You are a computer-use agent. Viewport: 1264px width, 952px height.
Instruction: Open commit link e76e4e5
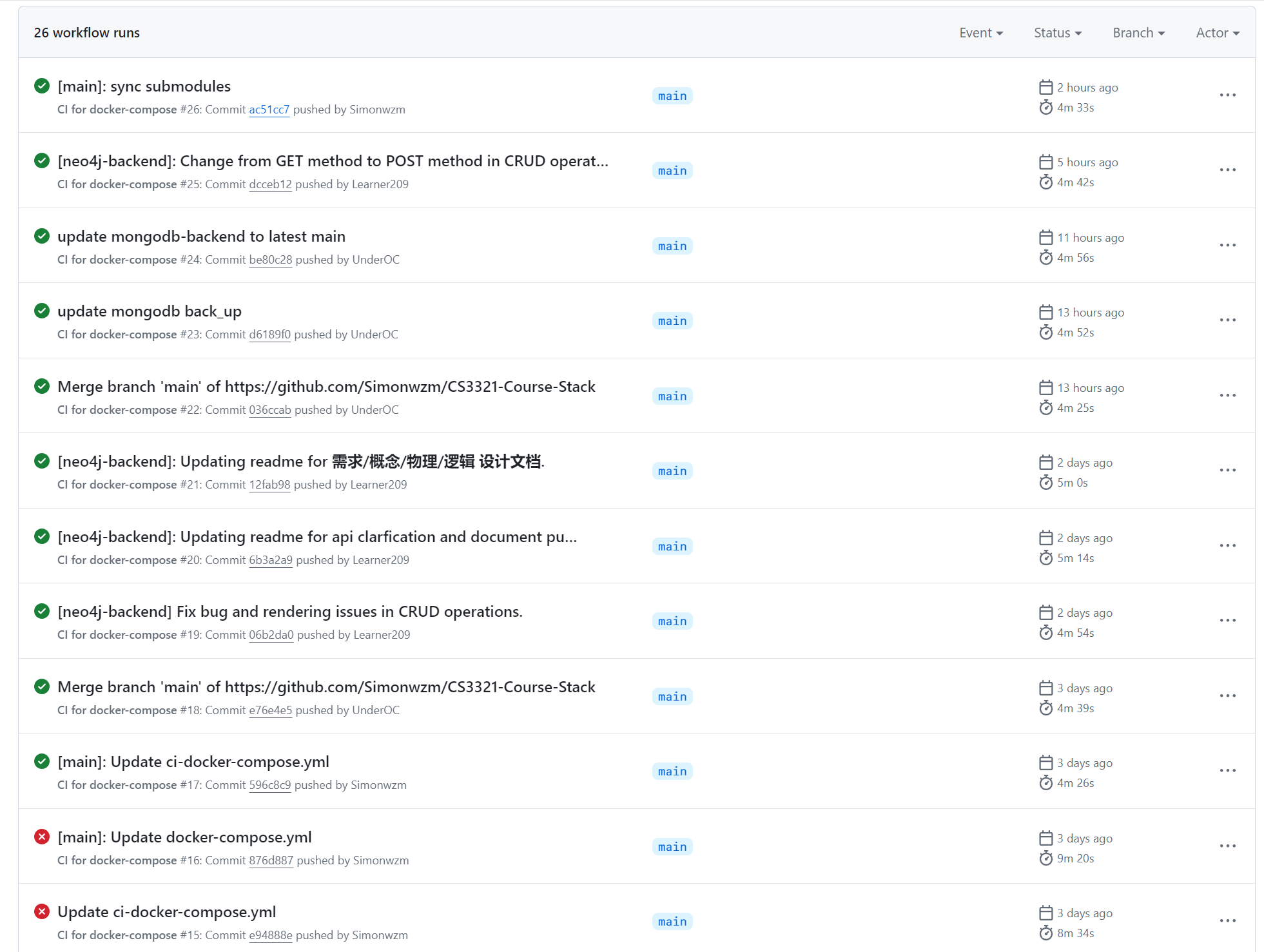pyautogui.click(x=270, y=710)
